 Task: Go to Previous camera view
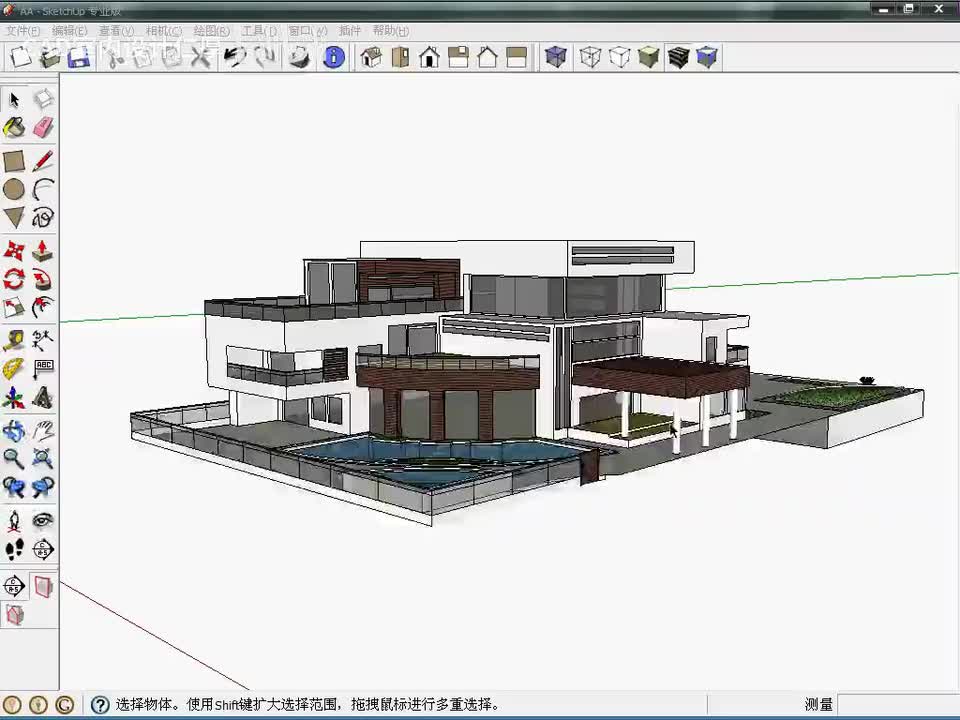click(x=14, y=487)
